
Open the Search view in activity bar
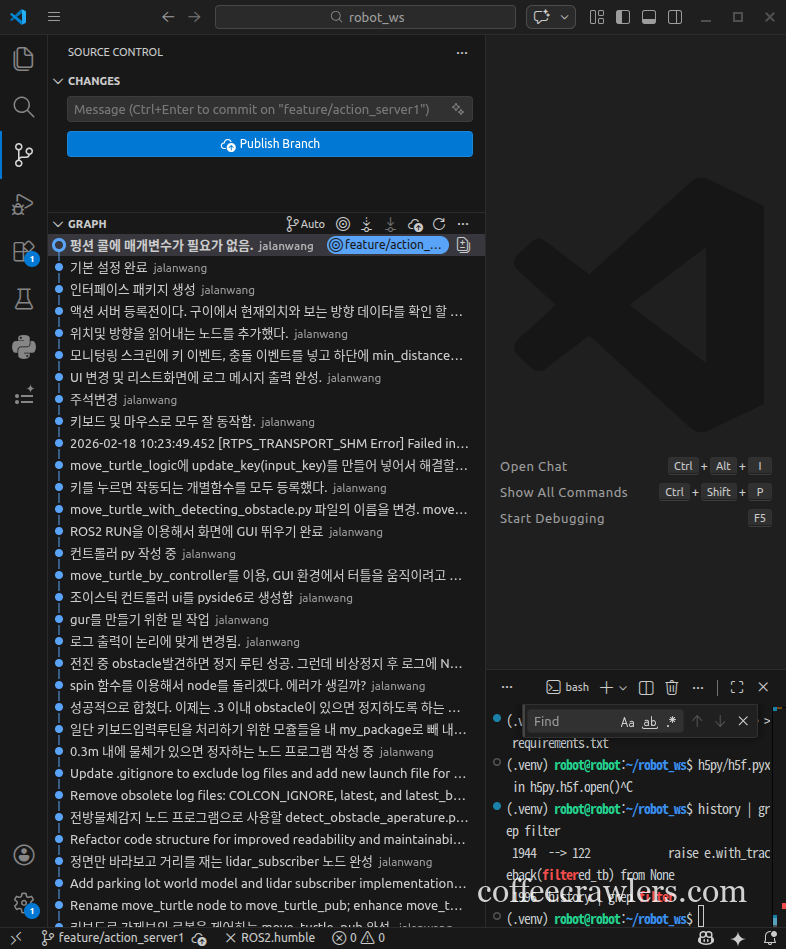tap(23, 106)
